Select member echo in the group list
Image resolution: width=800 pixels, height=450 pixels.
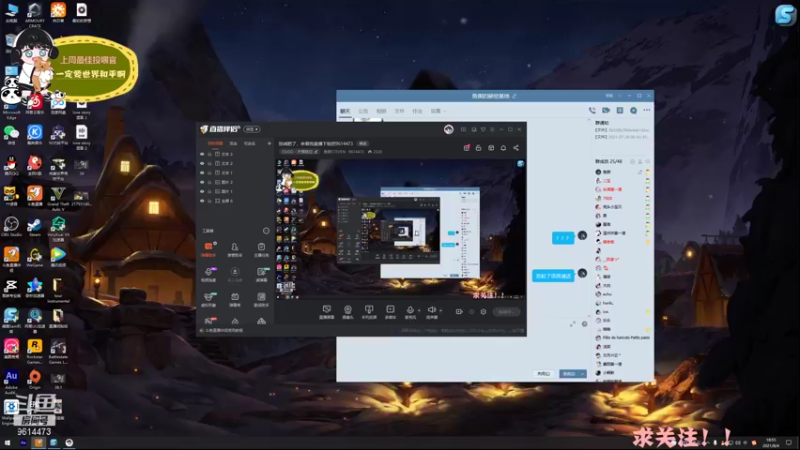tap(623, 294)
